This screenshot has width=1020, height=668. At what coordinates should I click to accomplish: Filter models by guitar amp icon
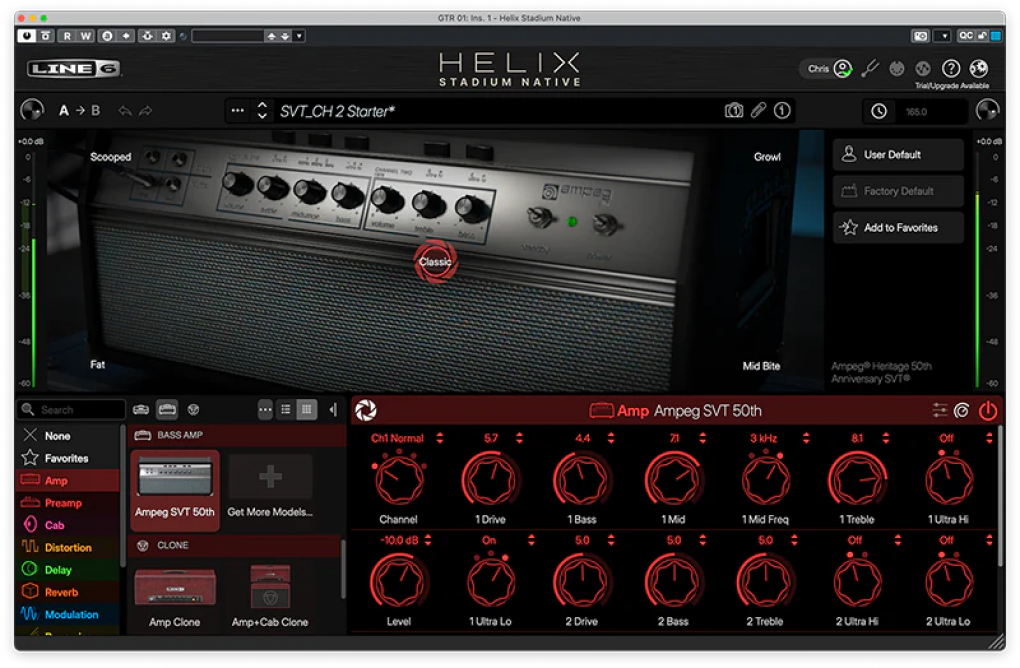click(141, 410)
